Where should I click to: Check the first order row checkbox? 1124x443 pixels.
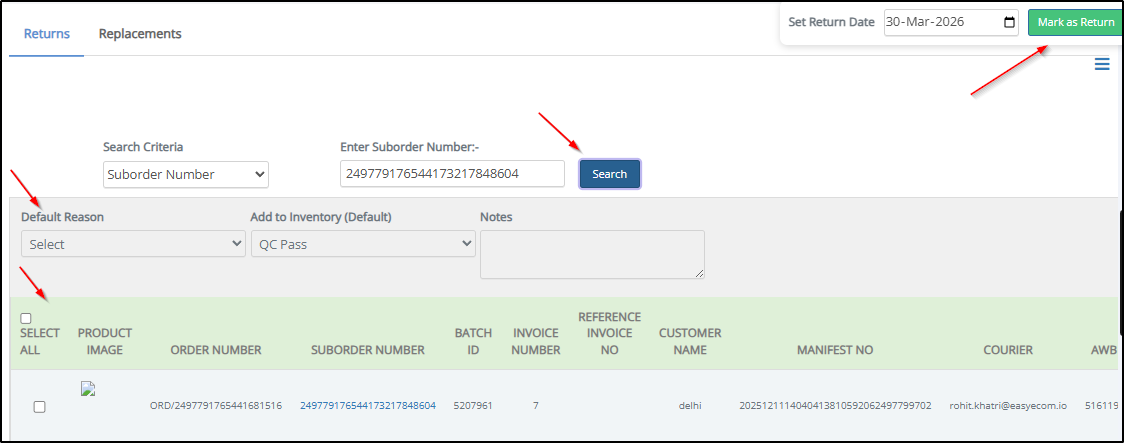(x=40, y=406)
